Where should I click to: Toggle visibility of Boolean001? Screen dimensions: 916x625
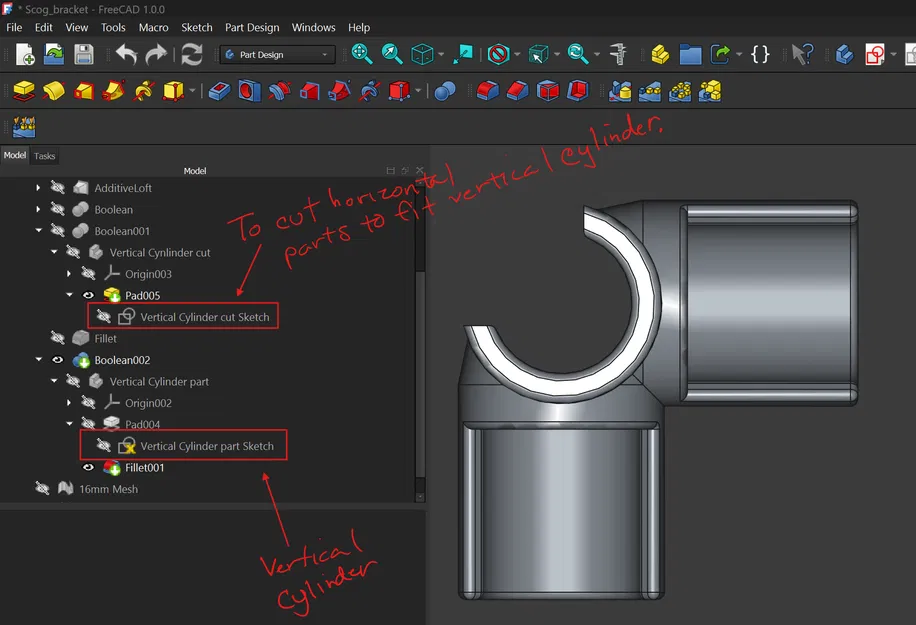(x=57, y=230)
